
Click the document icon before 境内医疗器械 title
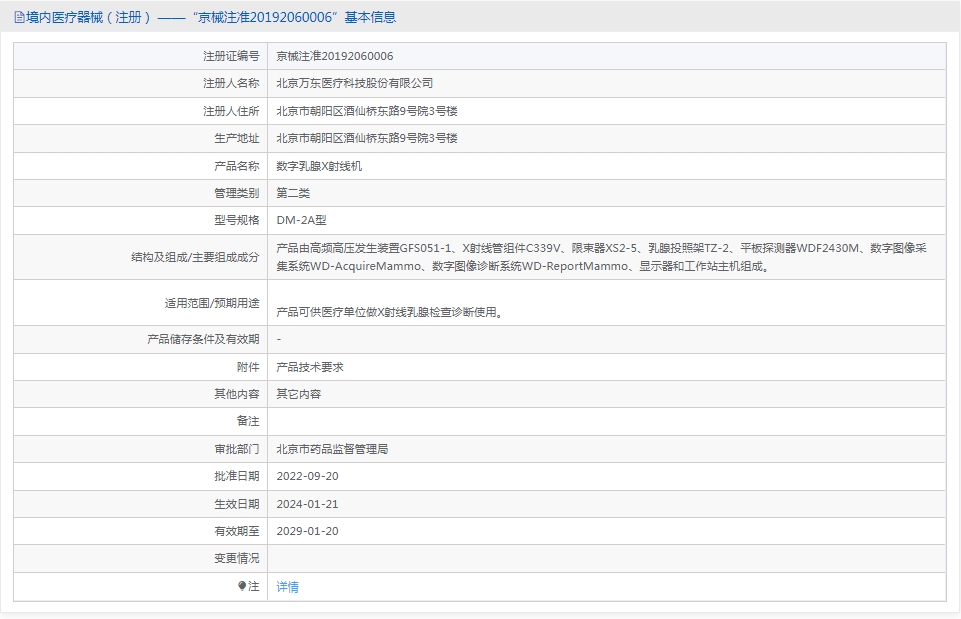click(x=20, y=17)
